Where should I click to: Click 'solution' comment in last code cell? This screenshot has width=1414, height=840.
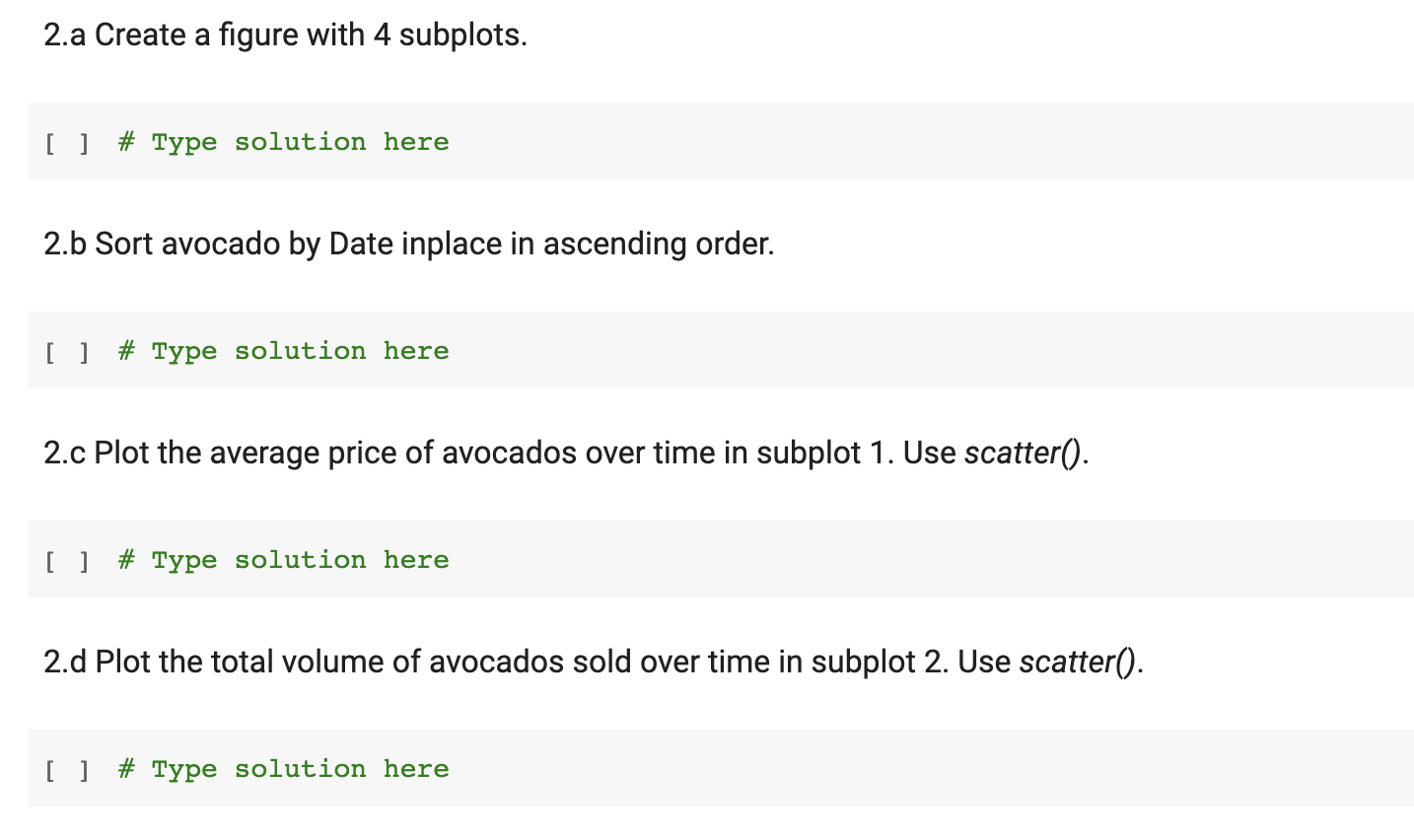coord(300,769)
